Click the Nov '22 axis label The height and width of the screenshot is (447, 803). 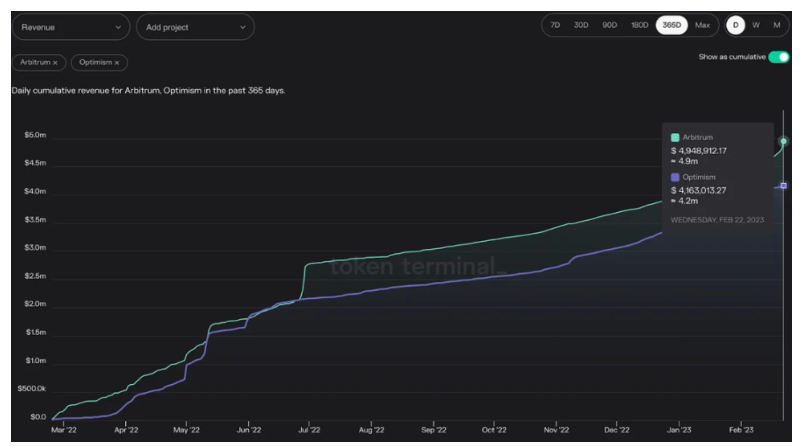556,430
